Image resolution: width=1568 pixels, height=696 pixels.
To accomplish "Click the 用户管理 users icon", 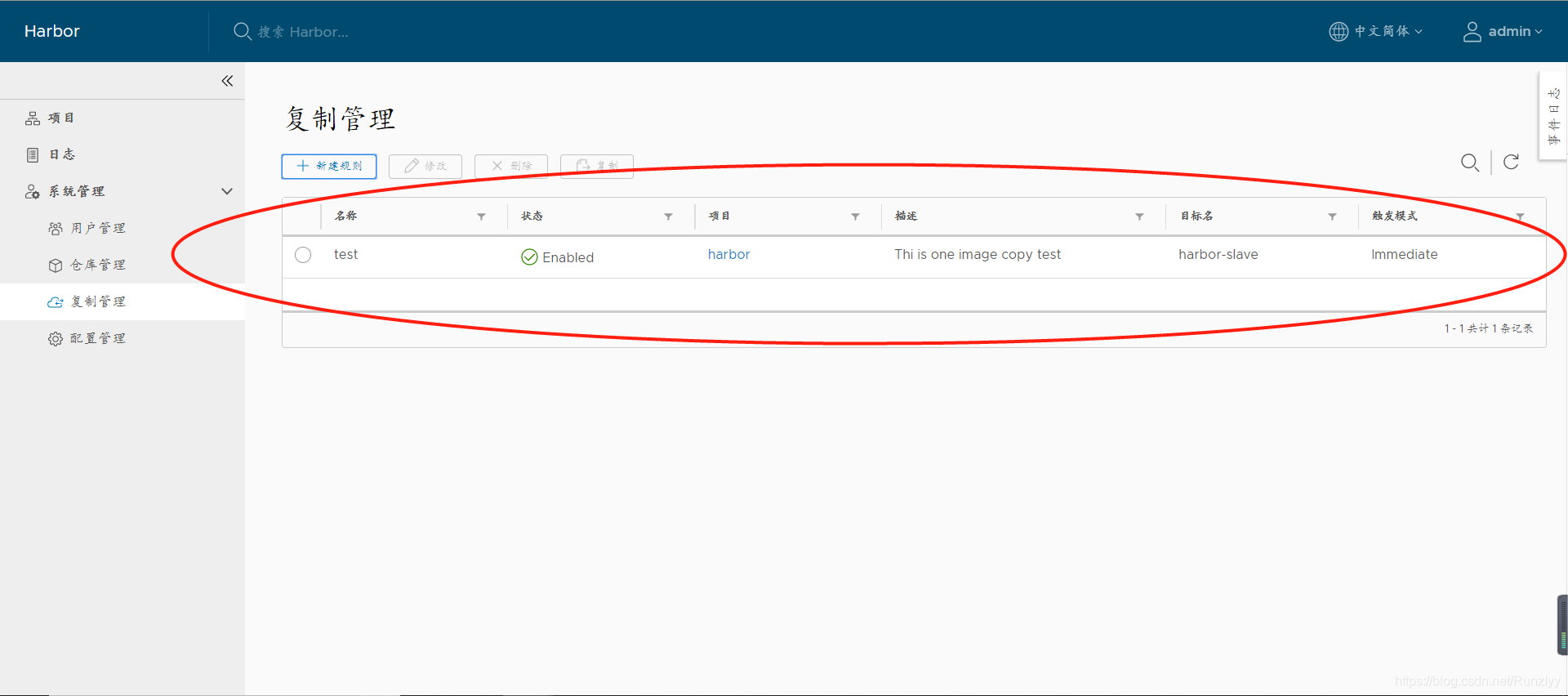I will coord(56,228).
